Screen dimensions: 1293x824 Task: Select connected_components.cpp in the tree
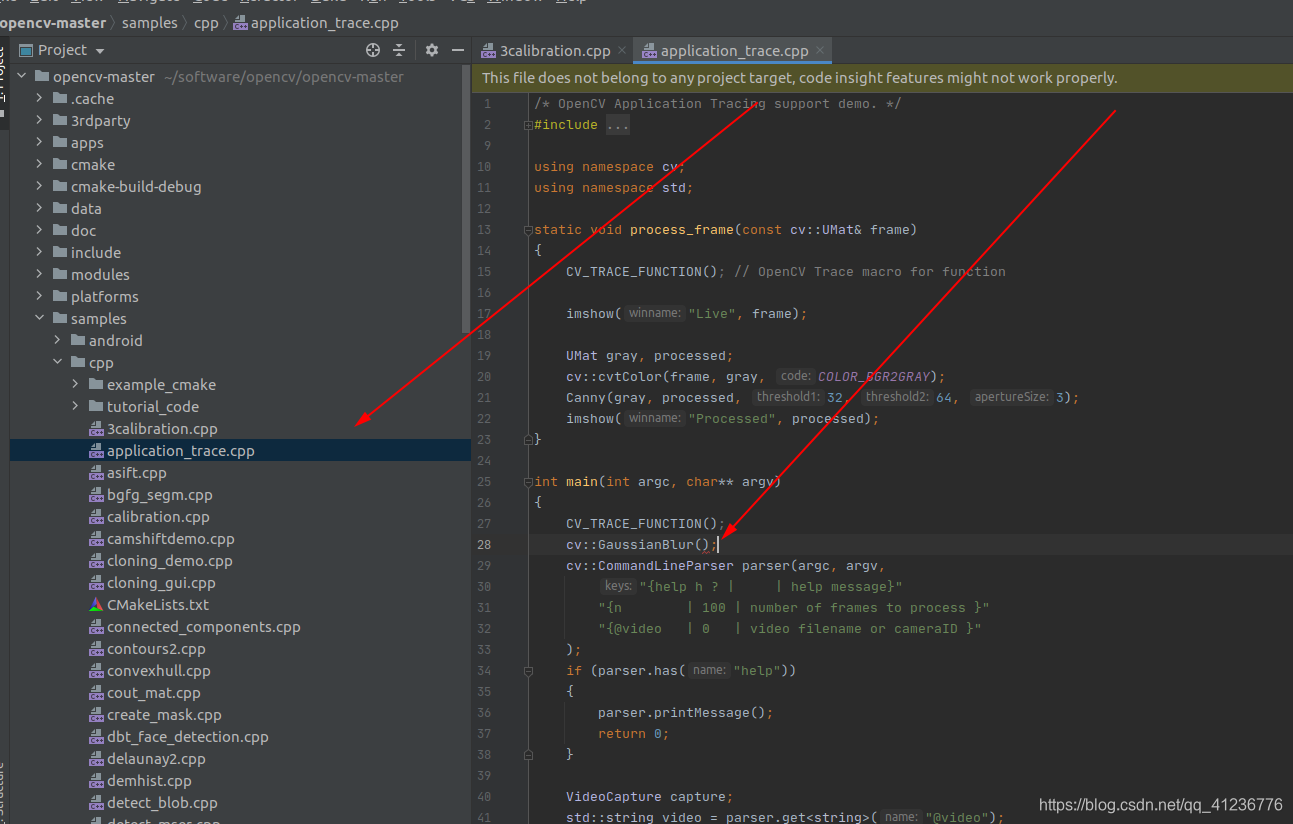click(x=204, y=627)
